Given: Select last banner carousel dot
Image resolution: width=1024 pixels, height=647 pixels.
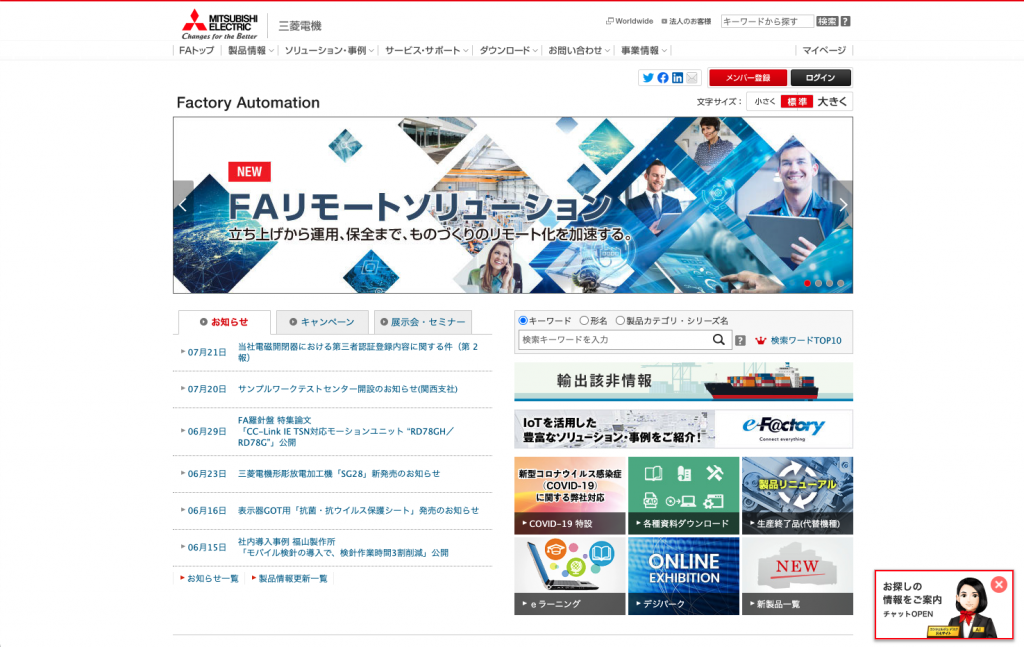Looking at the screenshot, I should click(841, 283).
